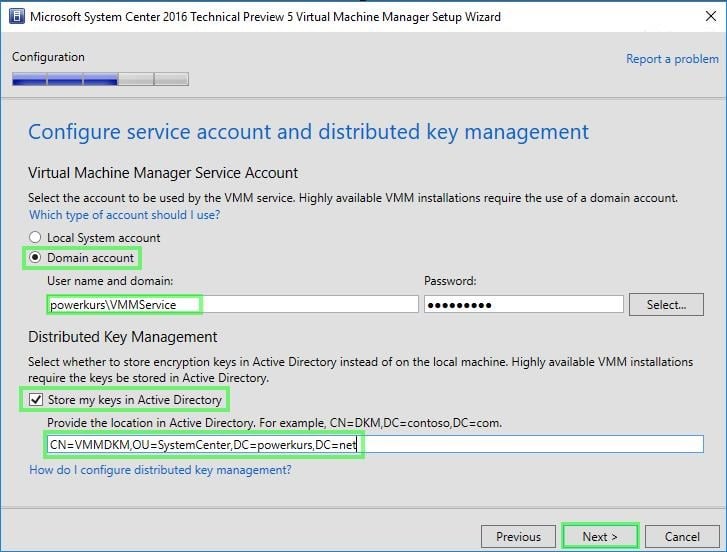Click the Active Directory location text field
The image size is (727, 552).
[375, 444]
